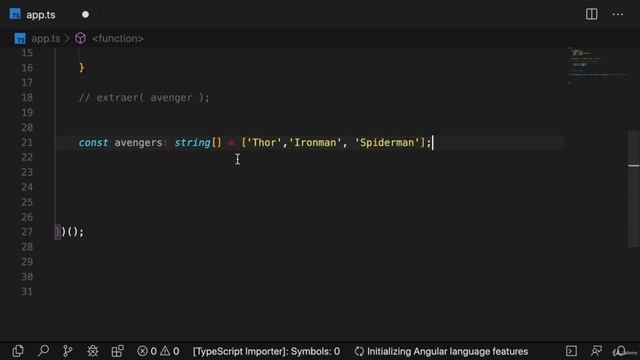Screen dimensions: 640x360
Task: Open the Search magnifier icon
Action: click(43, 351)
